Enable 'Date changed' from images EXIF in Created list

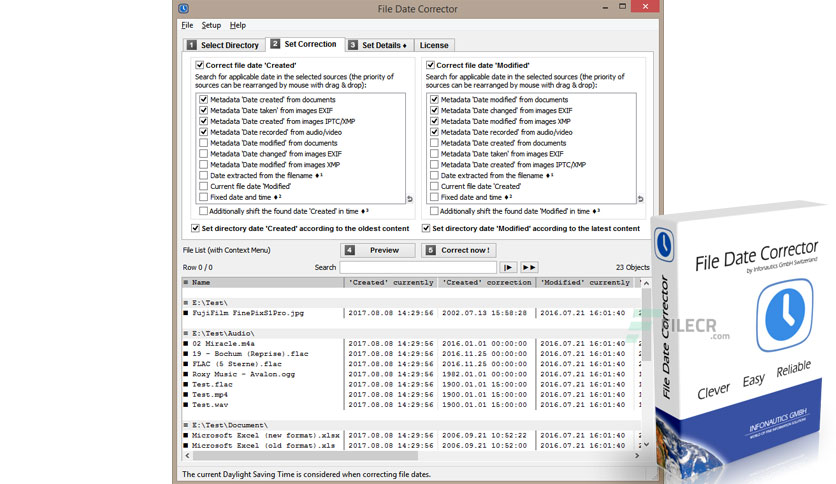203,154
